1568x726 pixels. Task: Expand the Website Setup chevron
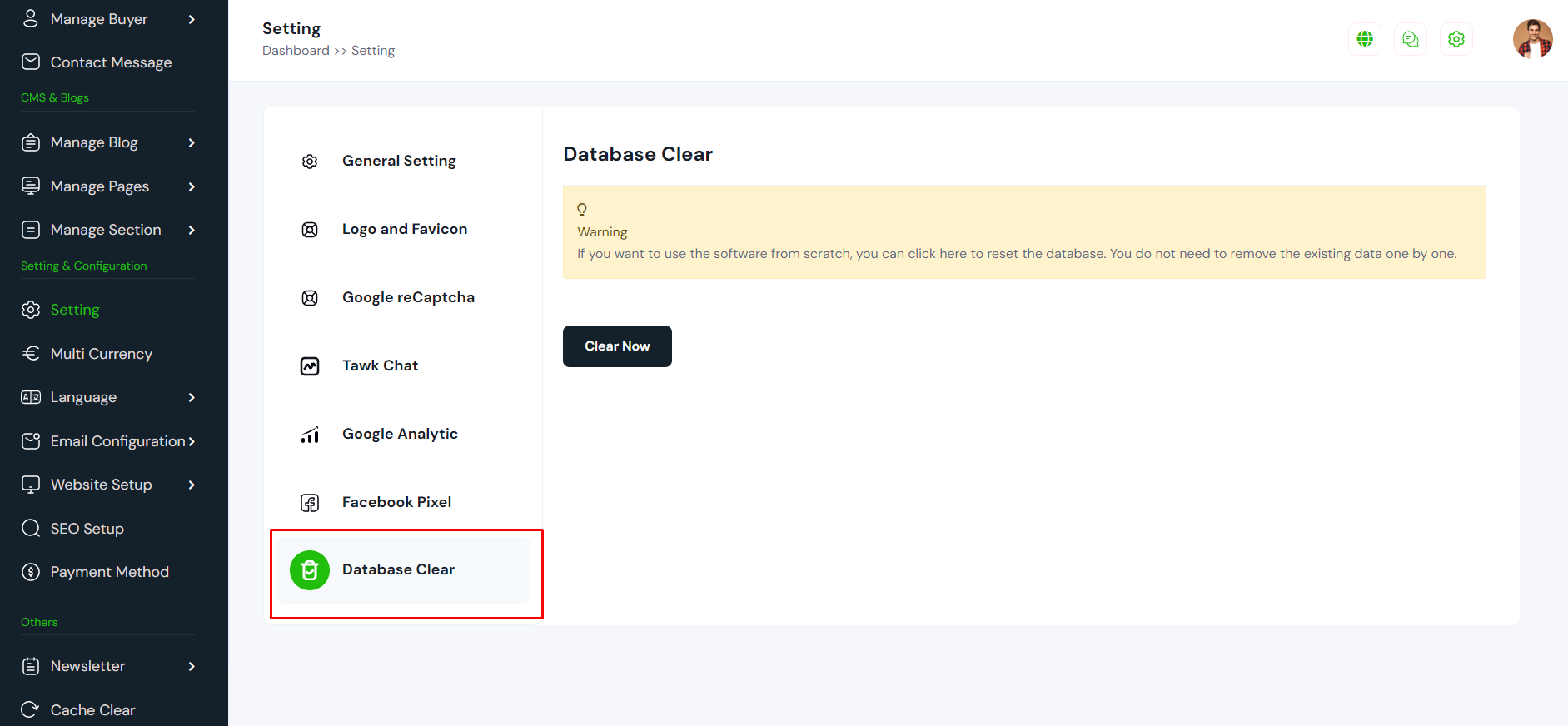point(192,485)
